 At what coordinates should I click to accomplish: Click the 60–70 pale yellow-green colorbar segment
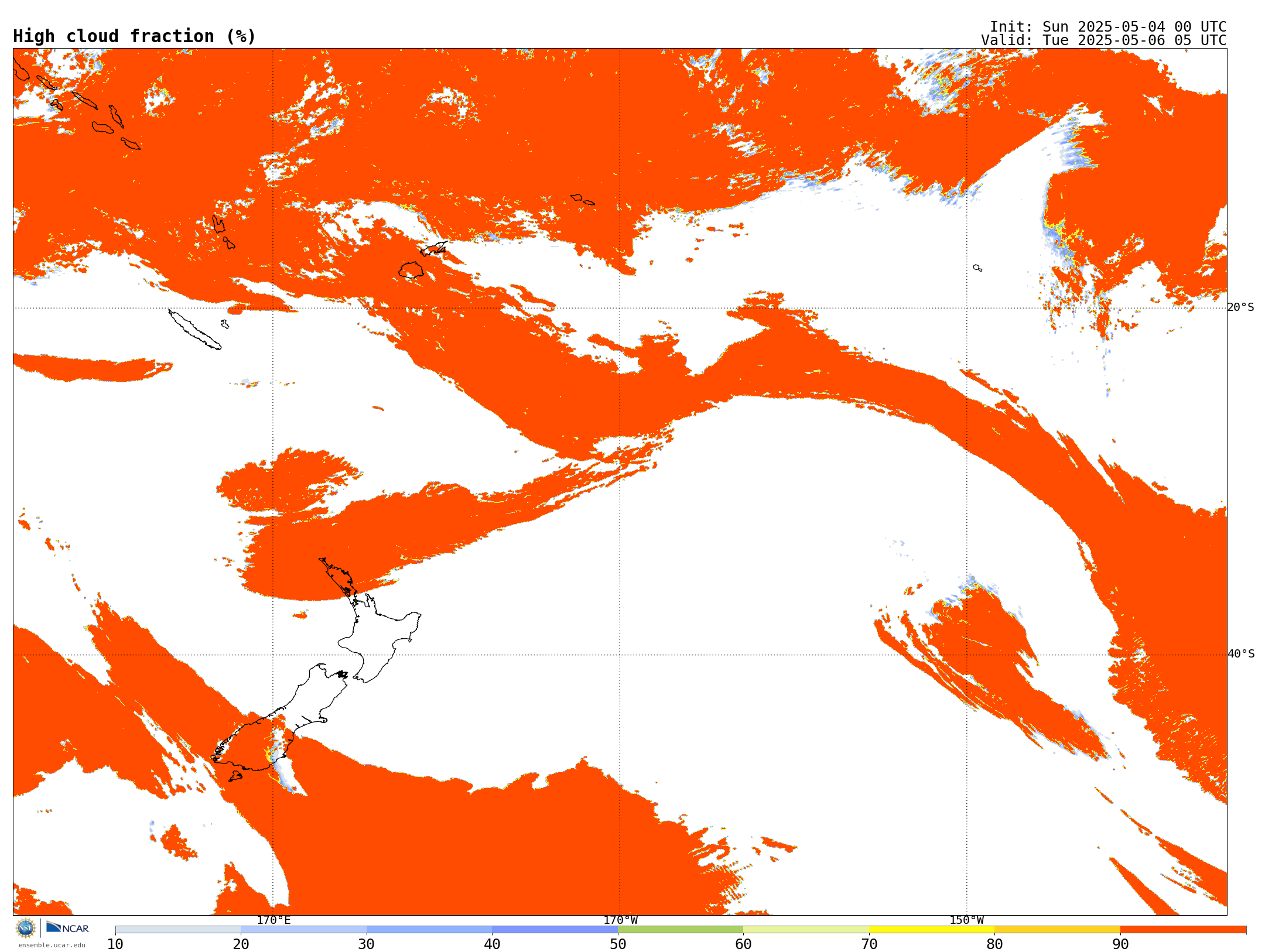click(806, 930)
